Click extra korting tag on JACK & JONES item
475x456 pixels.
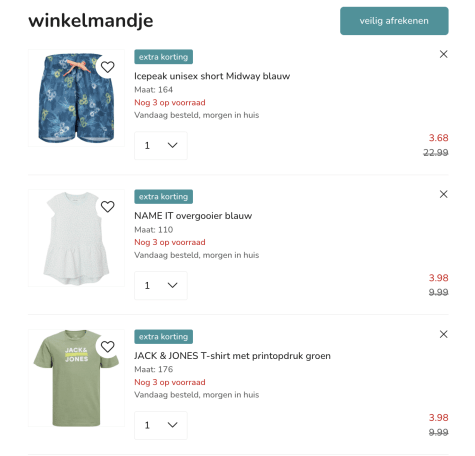(163, 337)
